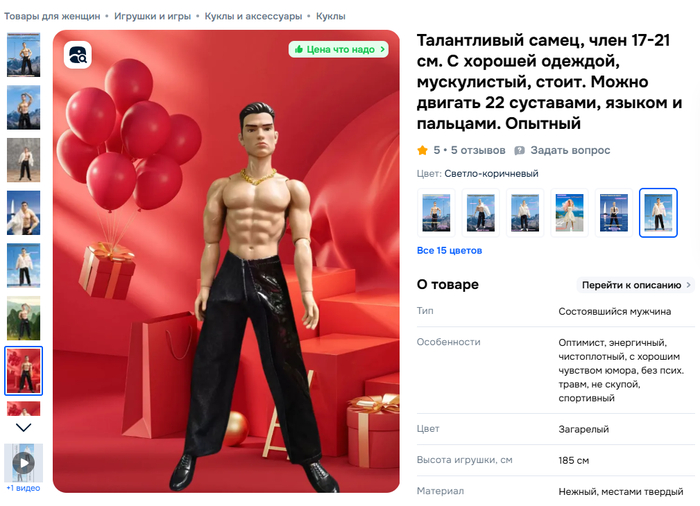Select the pink-haired doll color variant
The image size is (700, 506).
[569, 213]
